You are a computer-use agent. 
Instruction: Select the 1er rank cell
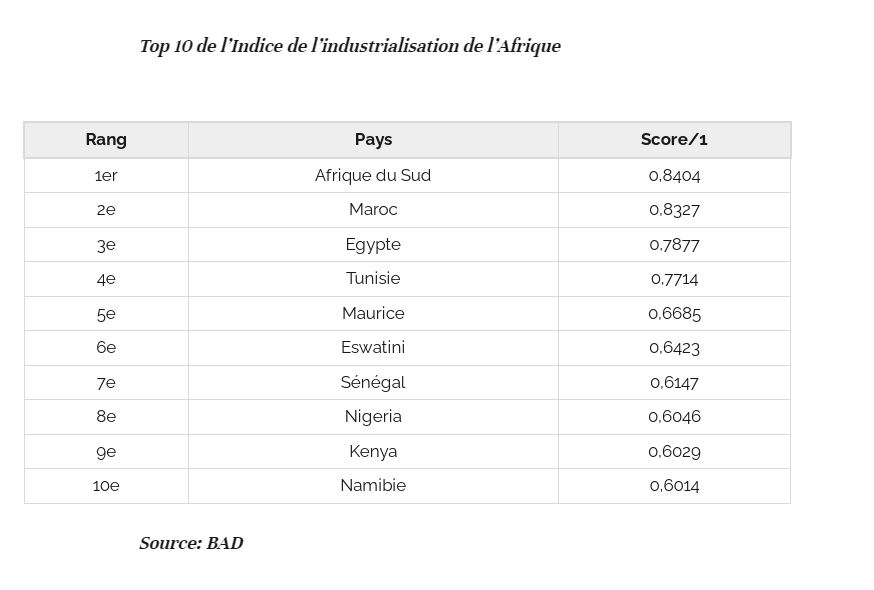106,176
